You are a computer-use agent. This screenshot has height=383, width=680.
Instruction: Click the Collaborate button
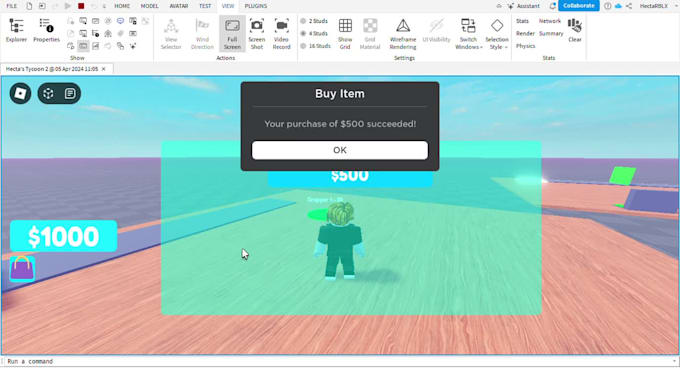point(579,6)
